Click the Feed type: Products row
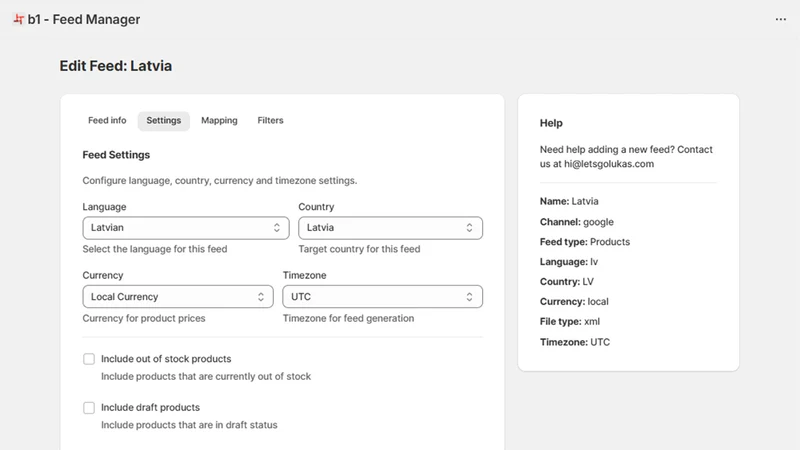800x450 pixels. (585, 242)
